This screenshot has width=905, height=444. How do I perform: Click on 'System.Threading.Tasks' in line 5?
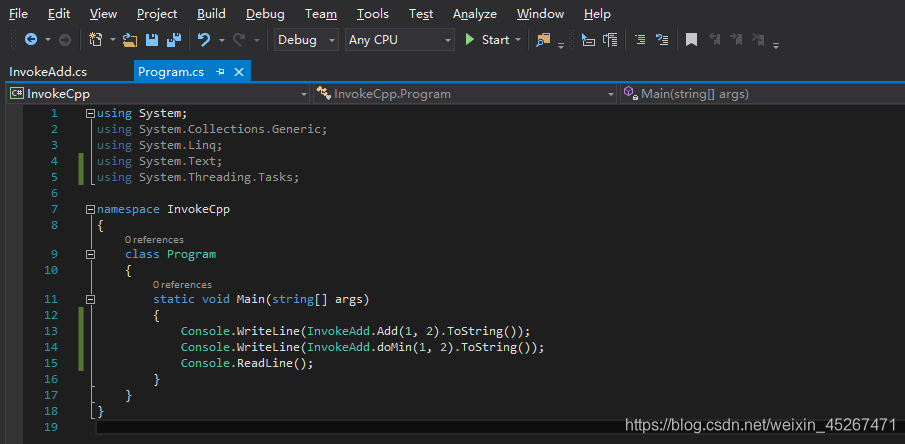click(x=218, y=178)
